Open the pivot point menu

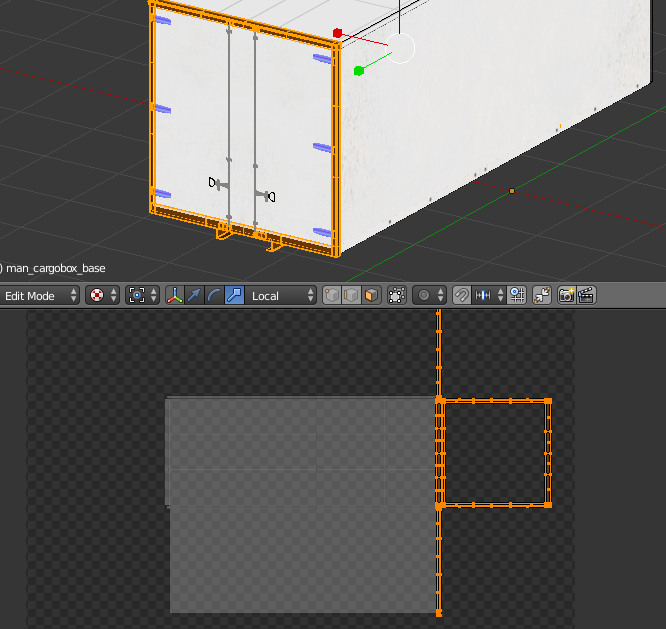[142, 295]
